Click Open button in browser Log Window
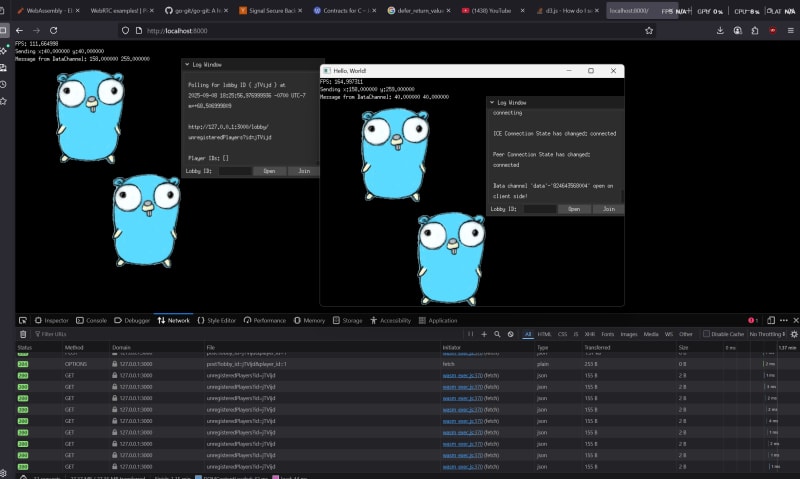The image size is (800, 479). tap(269, 171)
